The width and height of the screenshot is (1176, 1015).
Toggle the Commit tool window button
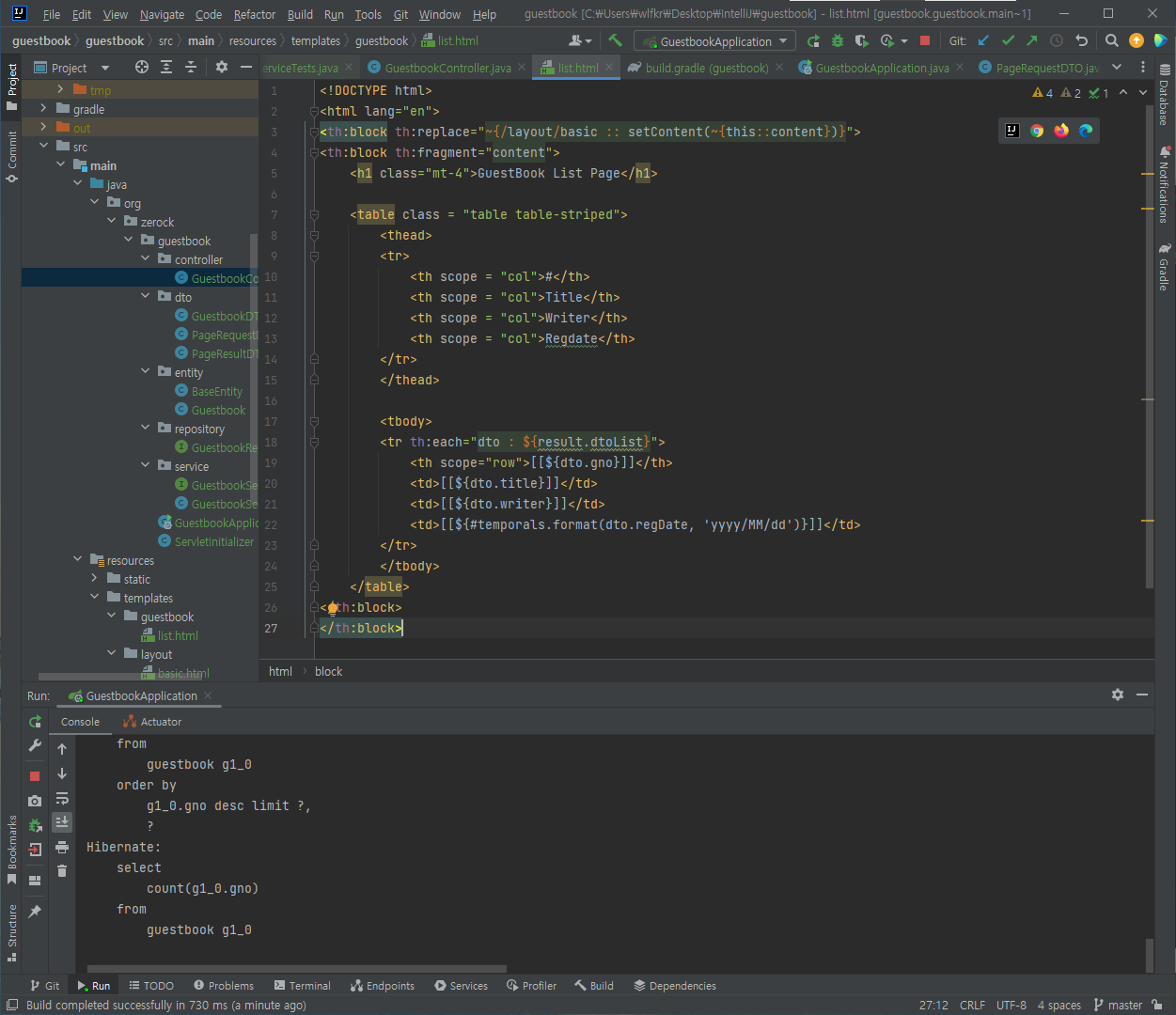(x=11, y=156)
